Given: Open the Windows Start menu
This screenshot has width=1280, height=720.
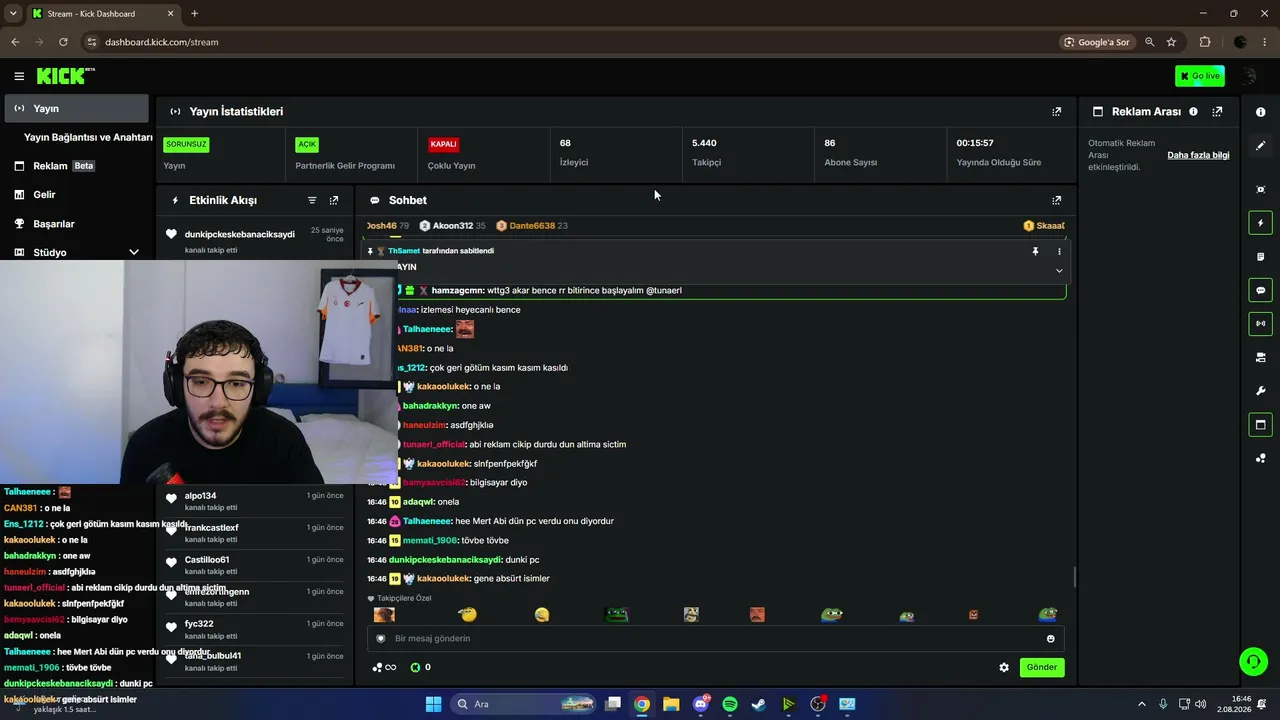Looking at the screenshot, I should coord(433,704).
